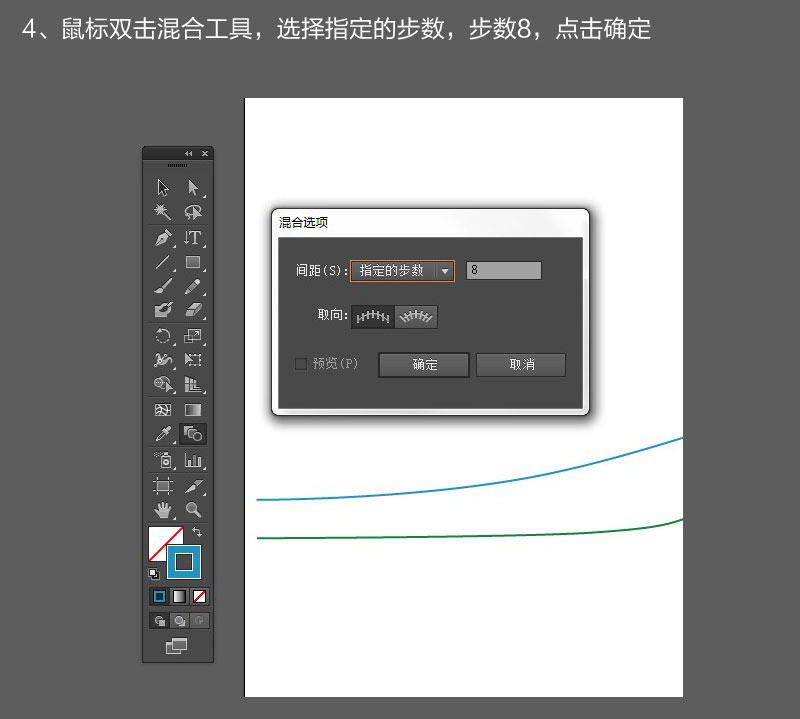Switch to Draw Normal mode
800x719 pixels.
pyautogui.click(x=159, y=621)
